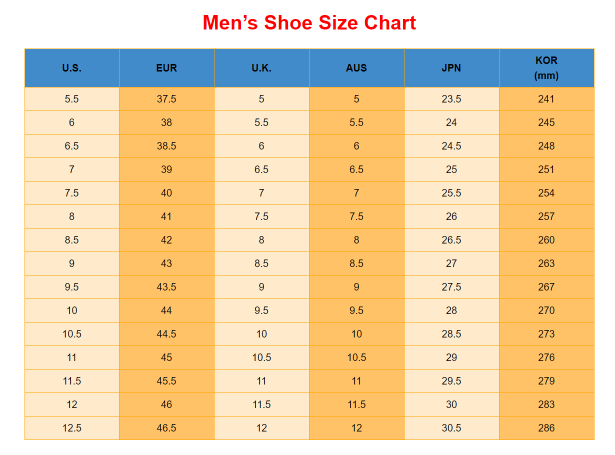Select the EUR 40 cell
This screenshot has height=455, width=615.
[x=166, y=193]
